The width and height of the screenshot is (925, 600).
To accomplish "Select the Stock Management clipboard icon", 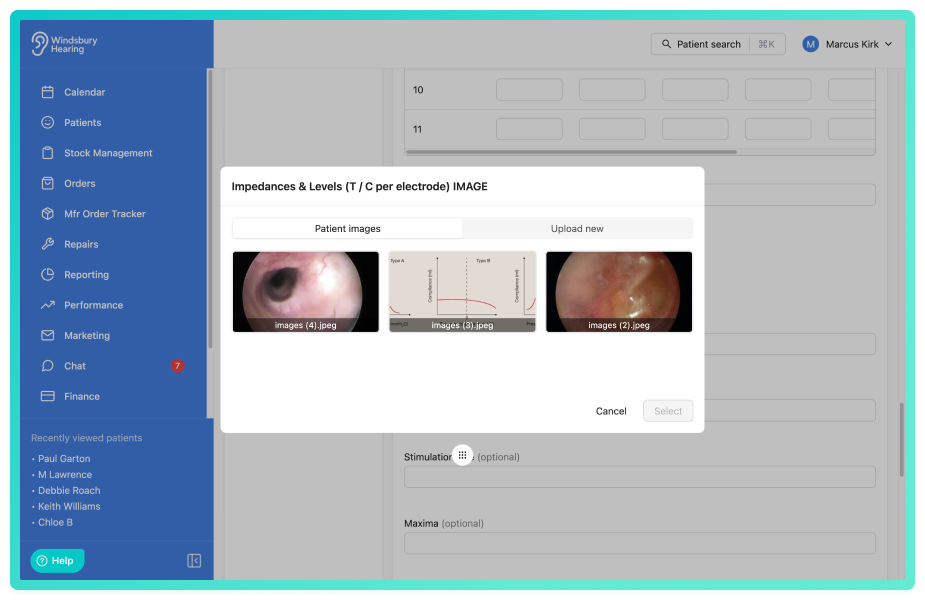I will pos(48,153).
